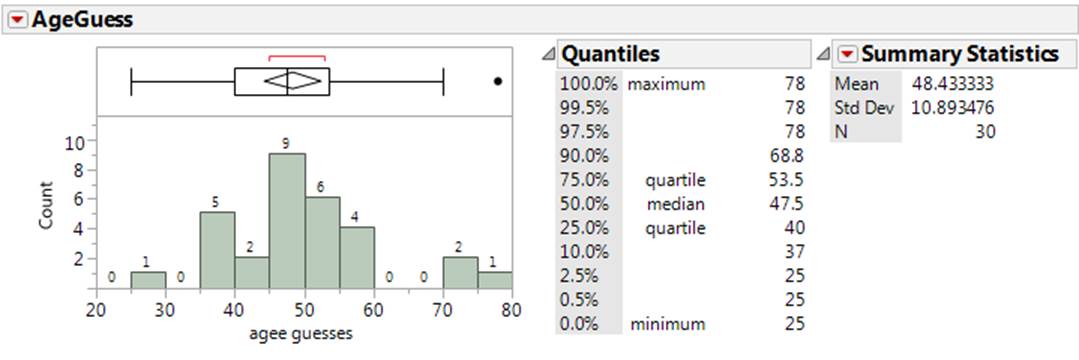Click the Mean value 48.433333
This screenshot has width=1079, height=360.
pos(953,84)
